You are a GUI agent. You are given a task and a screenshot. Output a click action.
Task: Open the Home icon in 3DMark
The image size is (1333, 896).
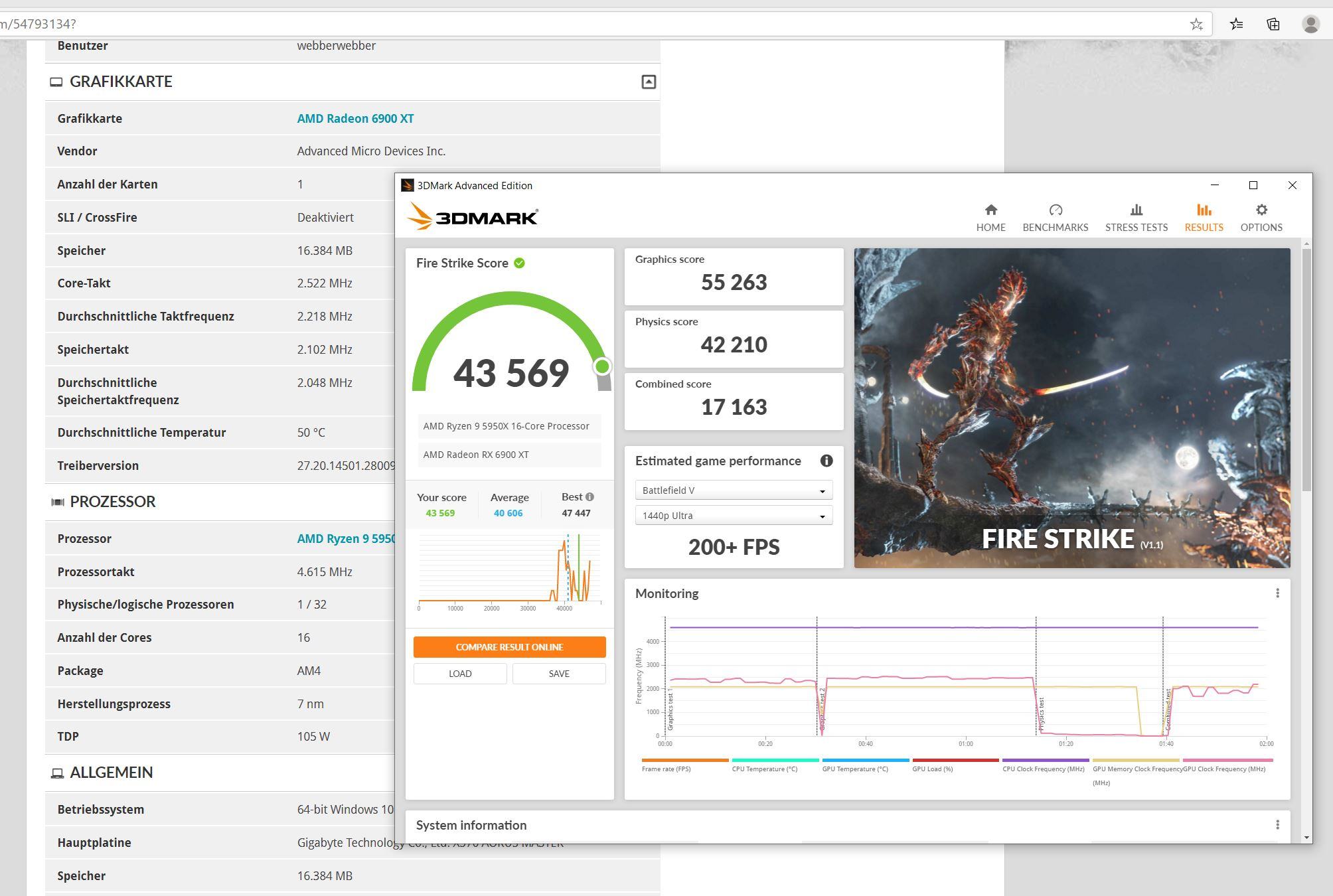pos(990,210)
